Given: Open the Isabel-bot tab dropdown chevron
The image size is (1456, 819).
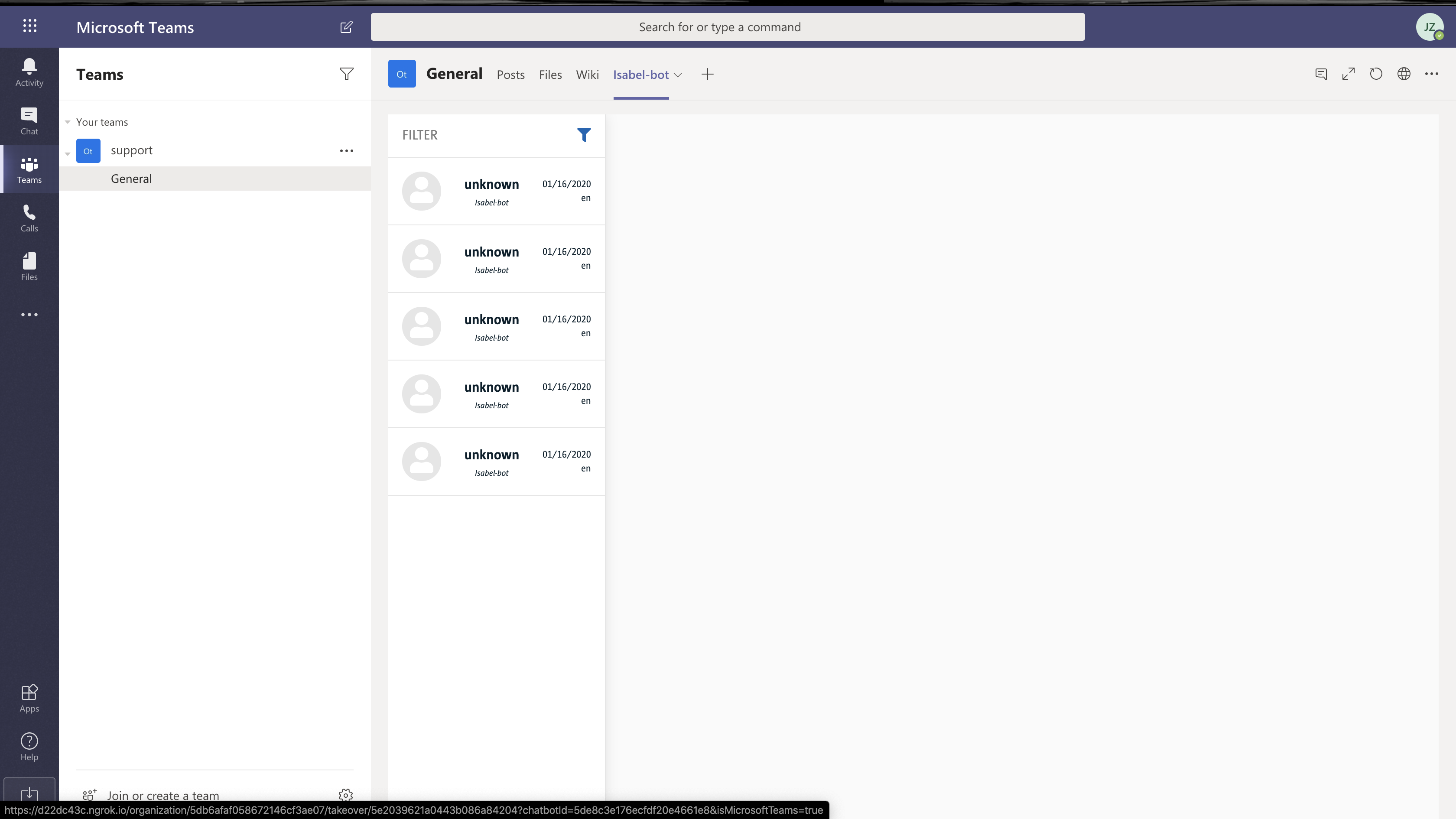Looking at the screenshot, I should pos(678,75).
